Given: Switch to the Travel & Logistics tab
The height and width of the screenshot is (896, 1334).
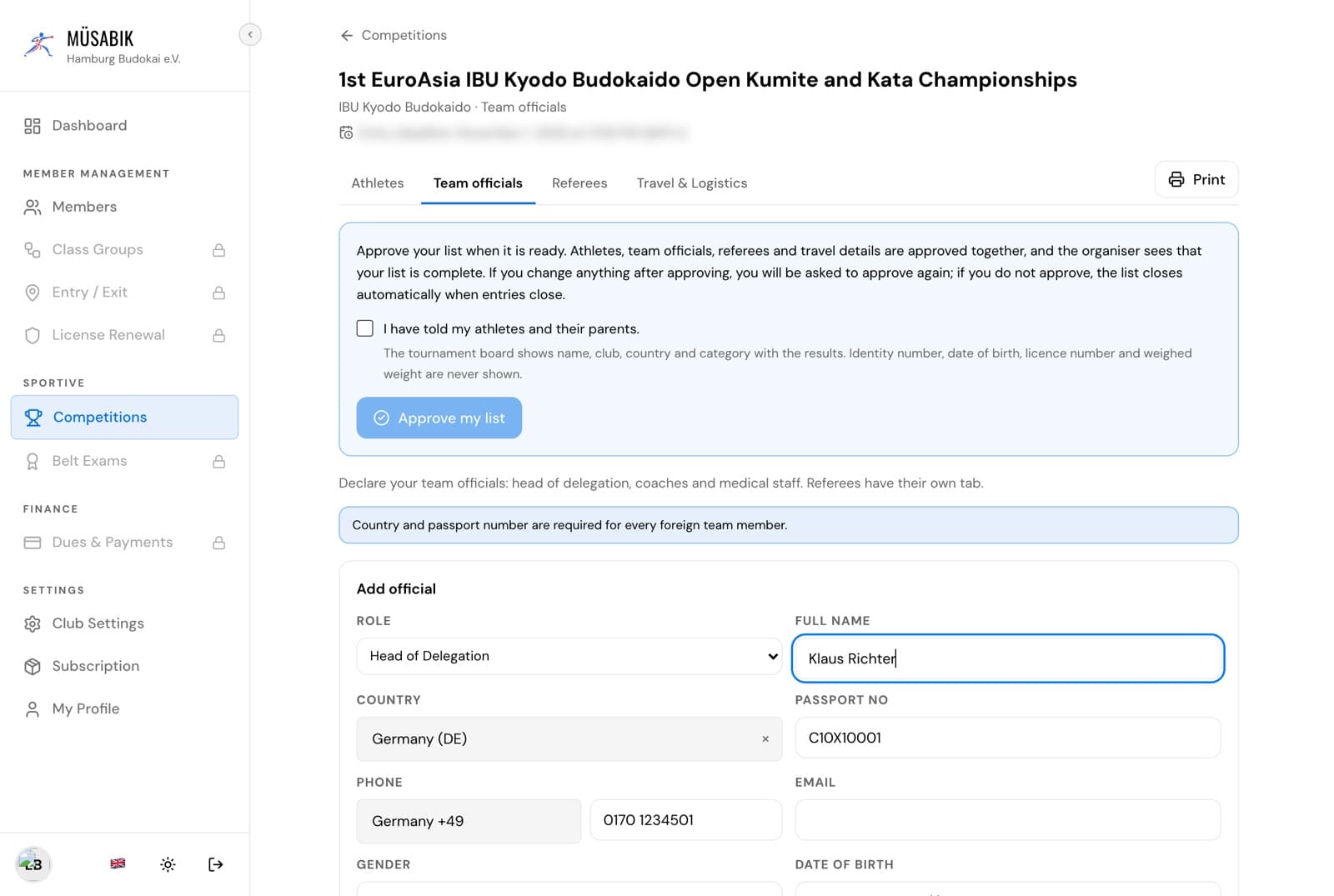Looking at the screenshot, I should [x=692, y=183].
